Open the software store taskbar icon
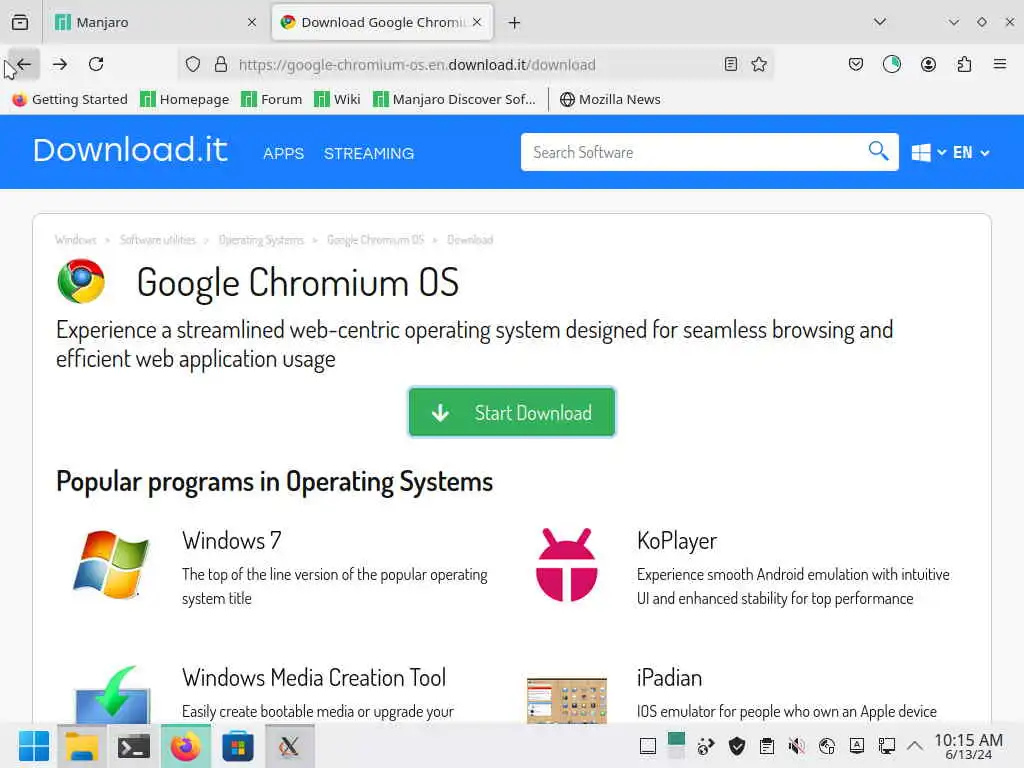 click(238, 746)
